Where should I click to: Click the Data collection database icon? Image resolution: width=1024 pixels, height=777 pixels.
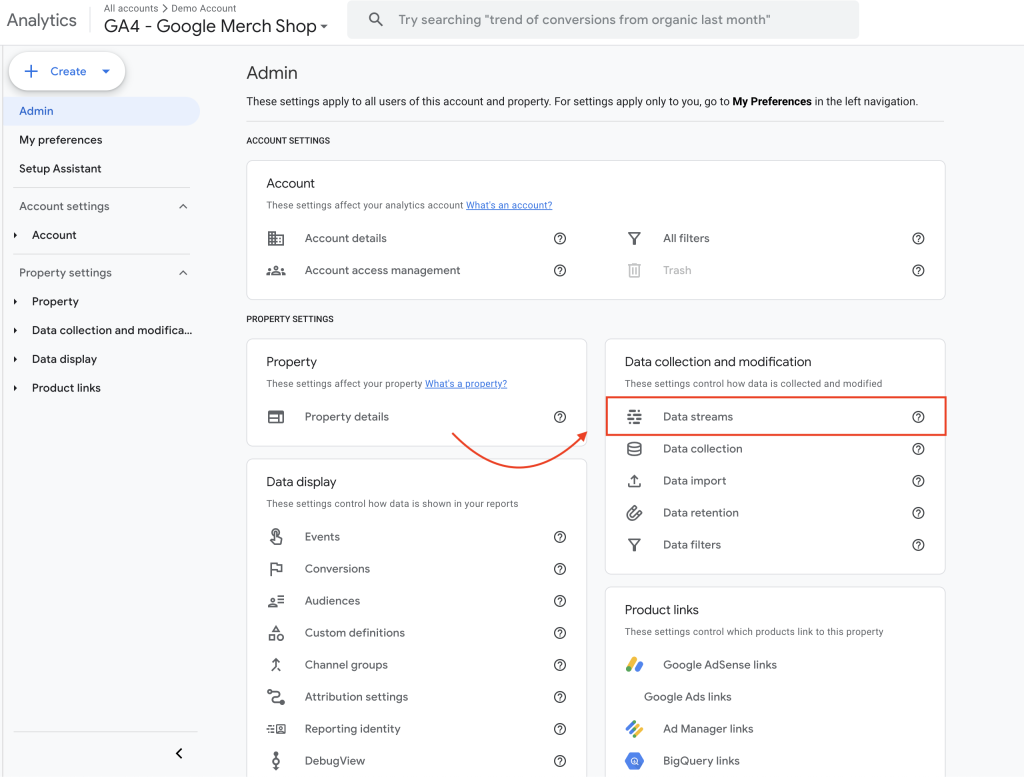(634, 449)
